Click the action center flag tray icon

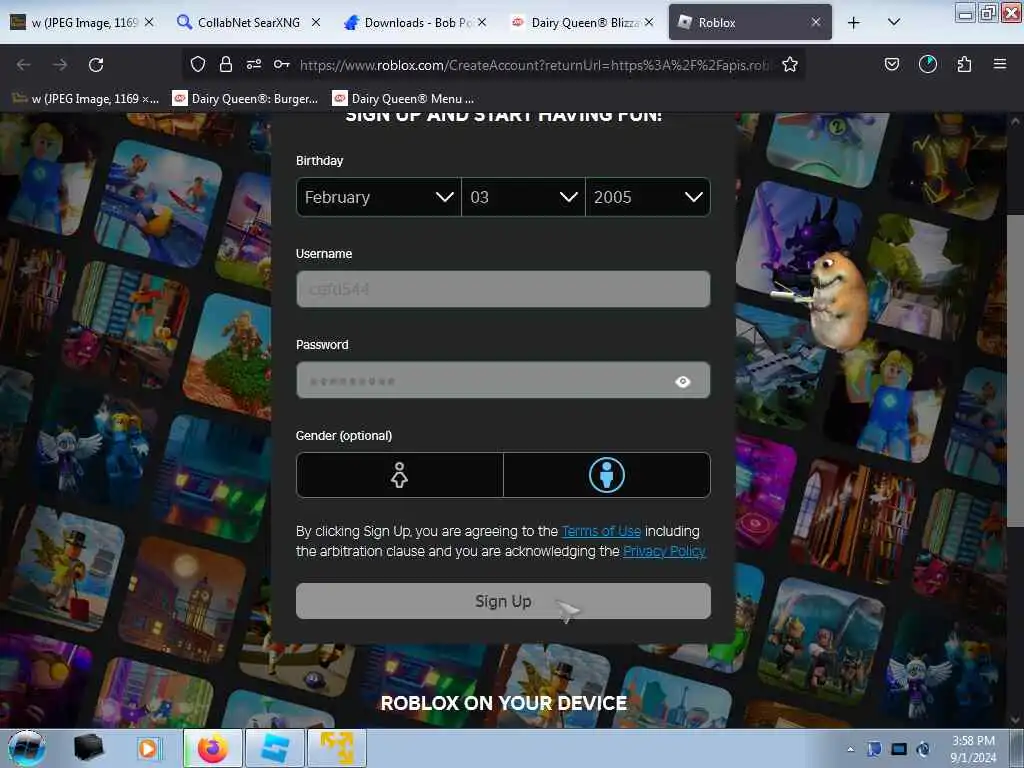point(874,749)
